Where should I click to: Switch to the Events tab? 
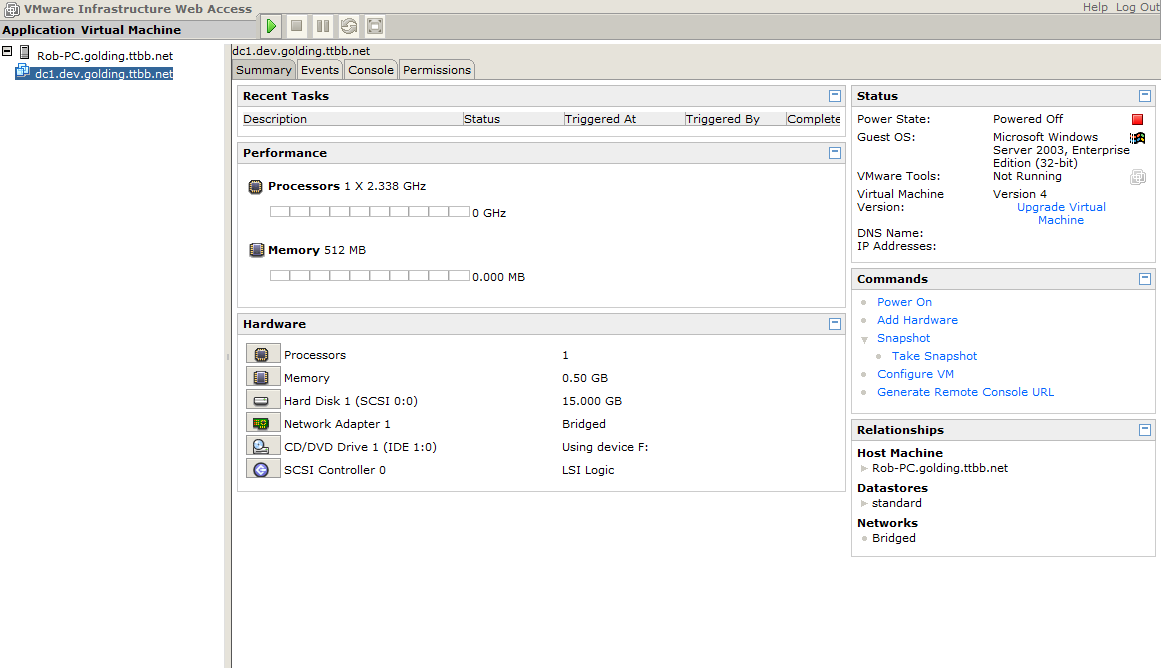click(320, 70)
